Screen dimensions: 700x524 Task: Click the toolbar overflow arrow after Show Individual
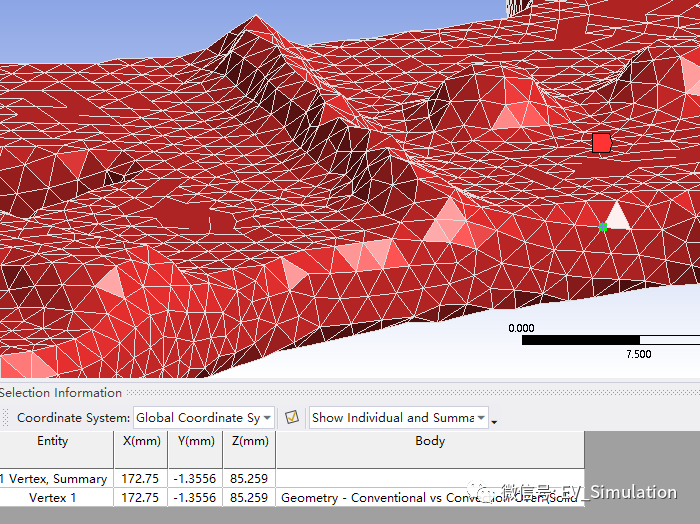pos(494,422)
